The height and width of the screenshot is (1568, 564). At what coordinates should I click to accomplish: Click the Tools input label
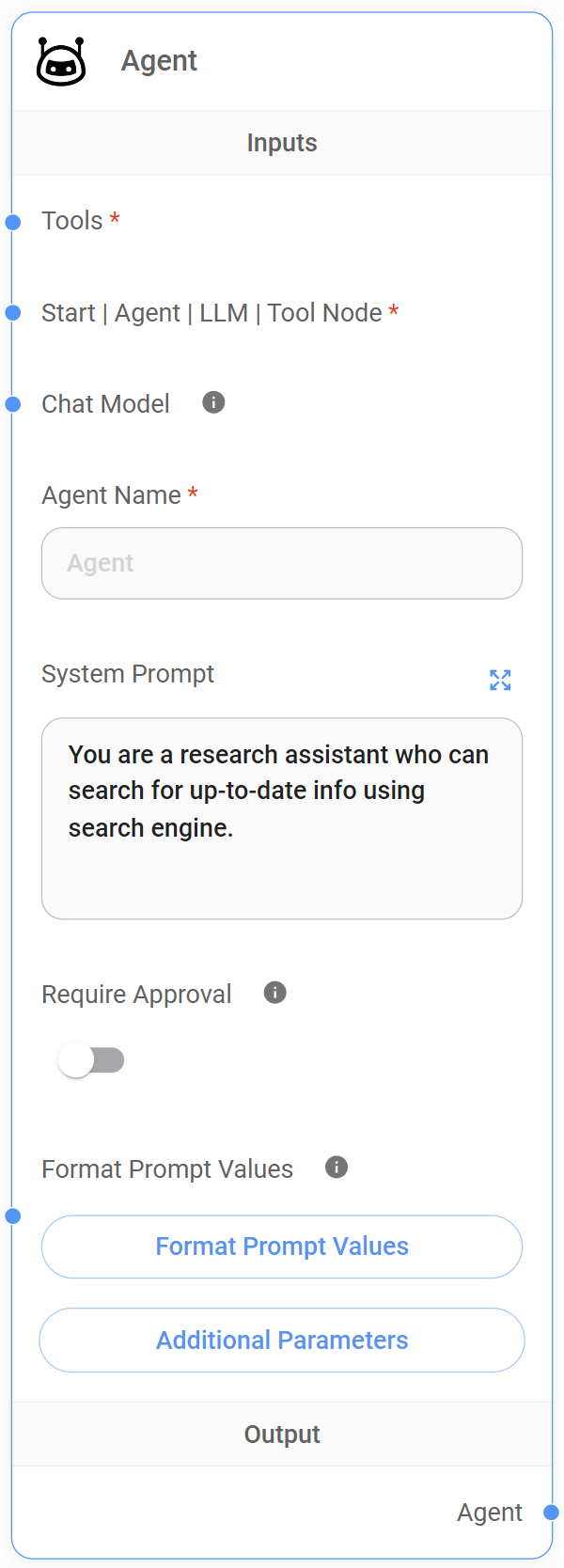pos(72,221)
